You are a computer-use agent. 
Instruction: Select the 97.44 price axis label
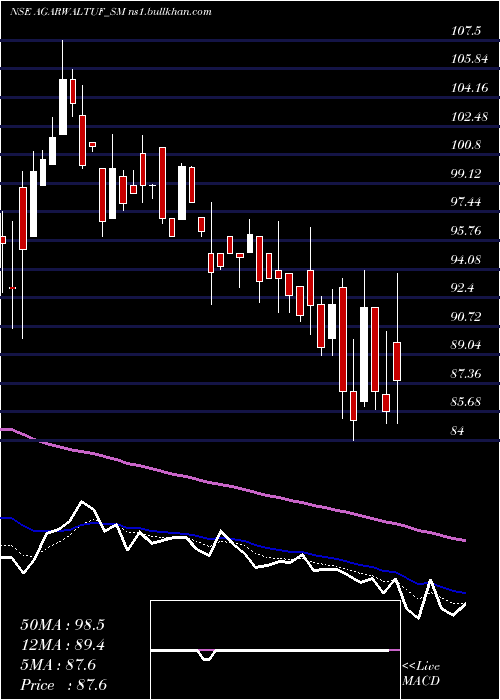coord(466,202)
